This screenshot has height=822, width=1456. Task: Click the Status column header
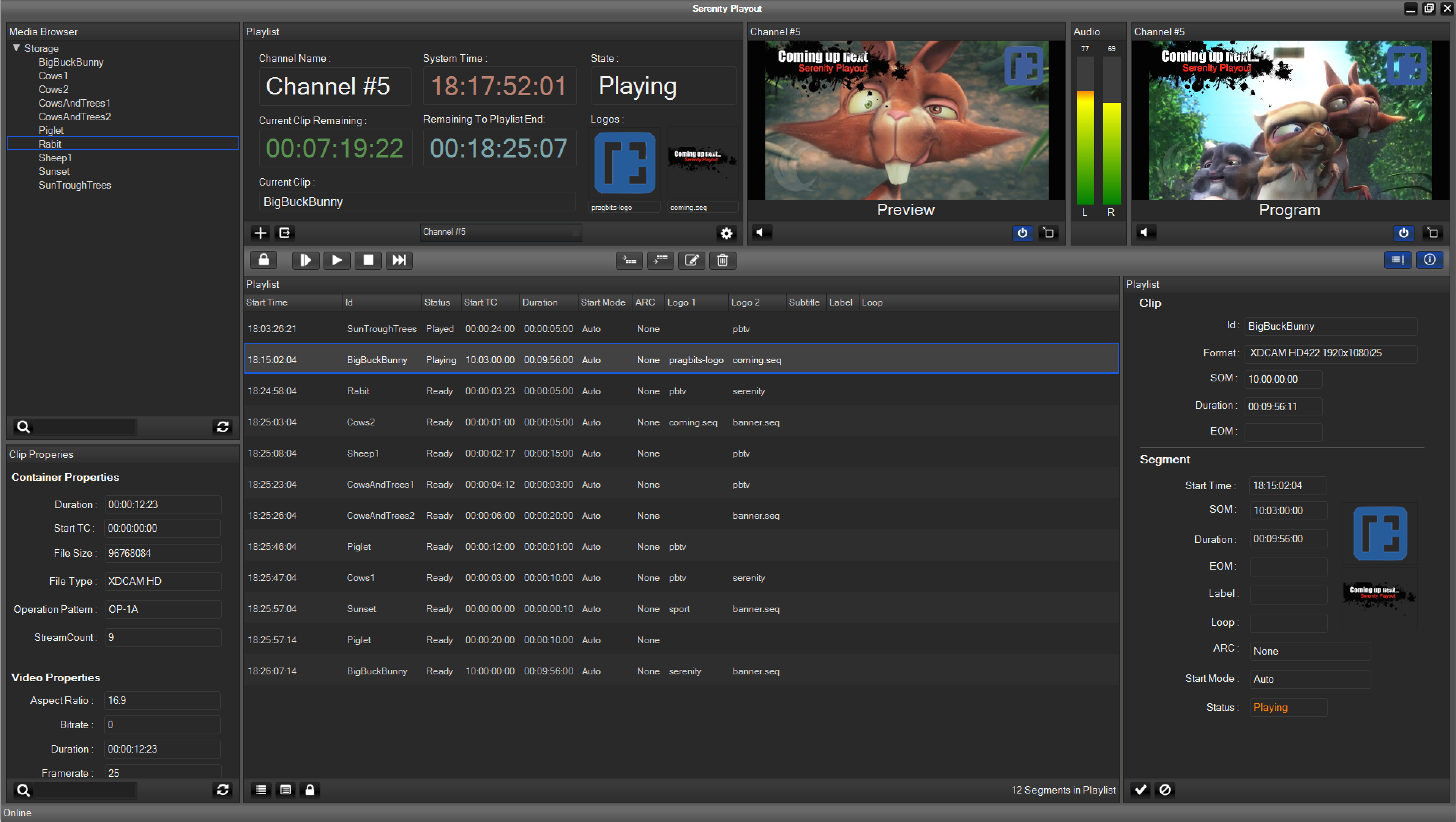441,302
